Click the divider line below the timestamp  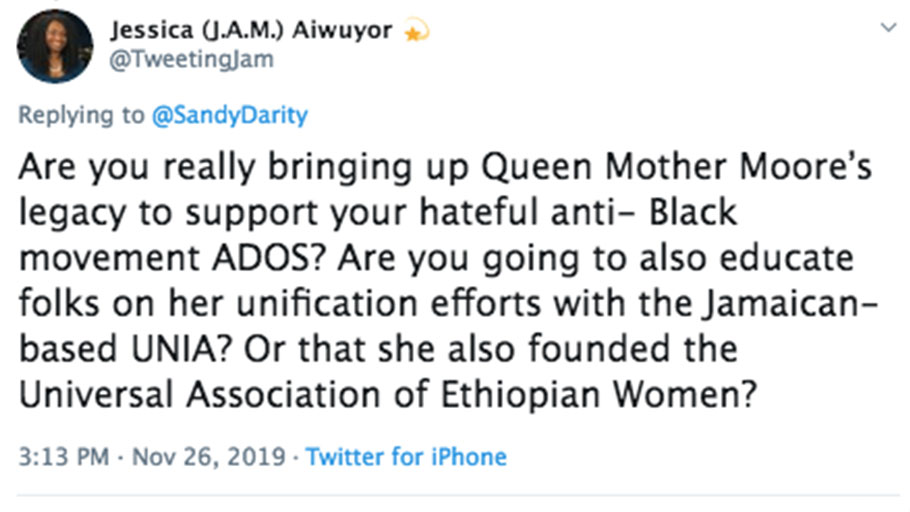455,495
